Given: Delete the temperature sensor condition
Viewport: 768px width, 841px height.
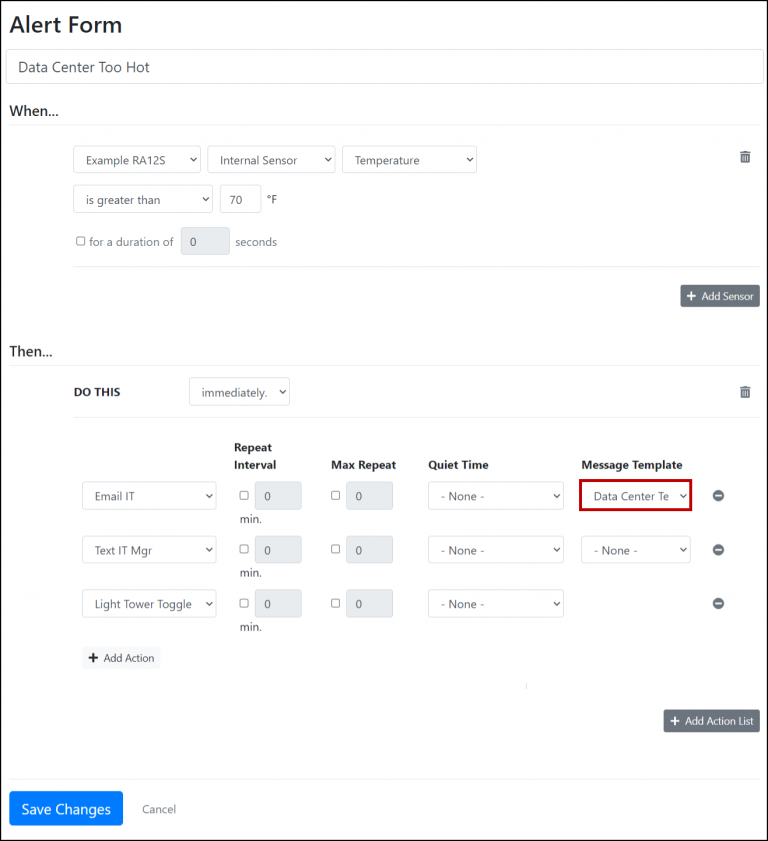Looking at the screenshot, I should [745, 156].
